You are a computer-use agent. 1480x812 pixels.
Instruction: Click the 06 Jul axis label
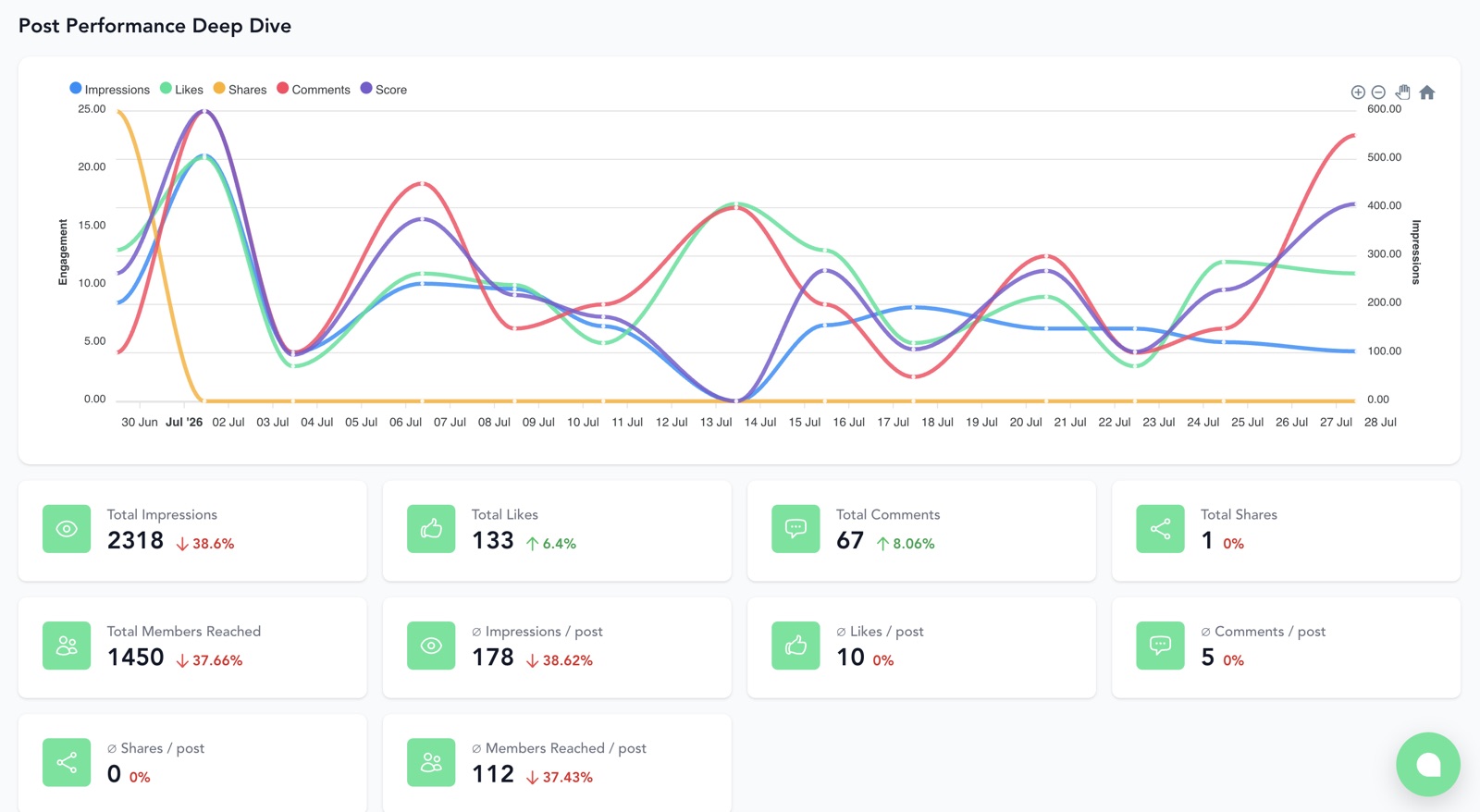pyautogui.click(x=405, y=422)
